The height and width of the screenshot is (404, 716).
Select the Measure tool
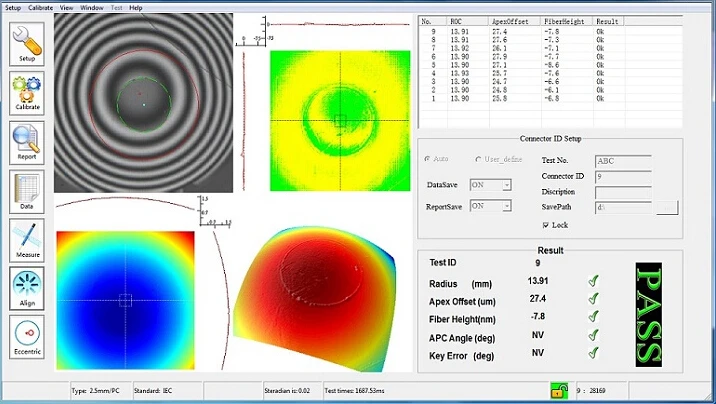click(27, 239)
